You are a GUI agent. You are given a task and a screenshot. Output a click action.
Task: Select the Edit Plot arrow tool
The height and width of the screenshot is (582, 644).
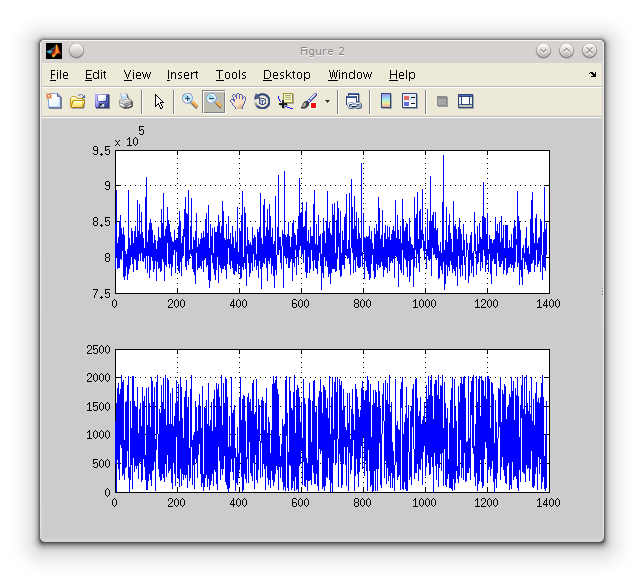159,101
